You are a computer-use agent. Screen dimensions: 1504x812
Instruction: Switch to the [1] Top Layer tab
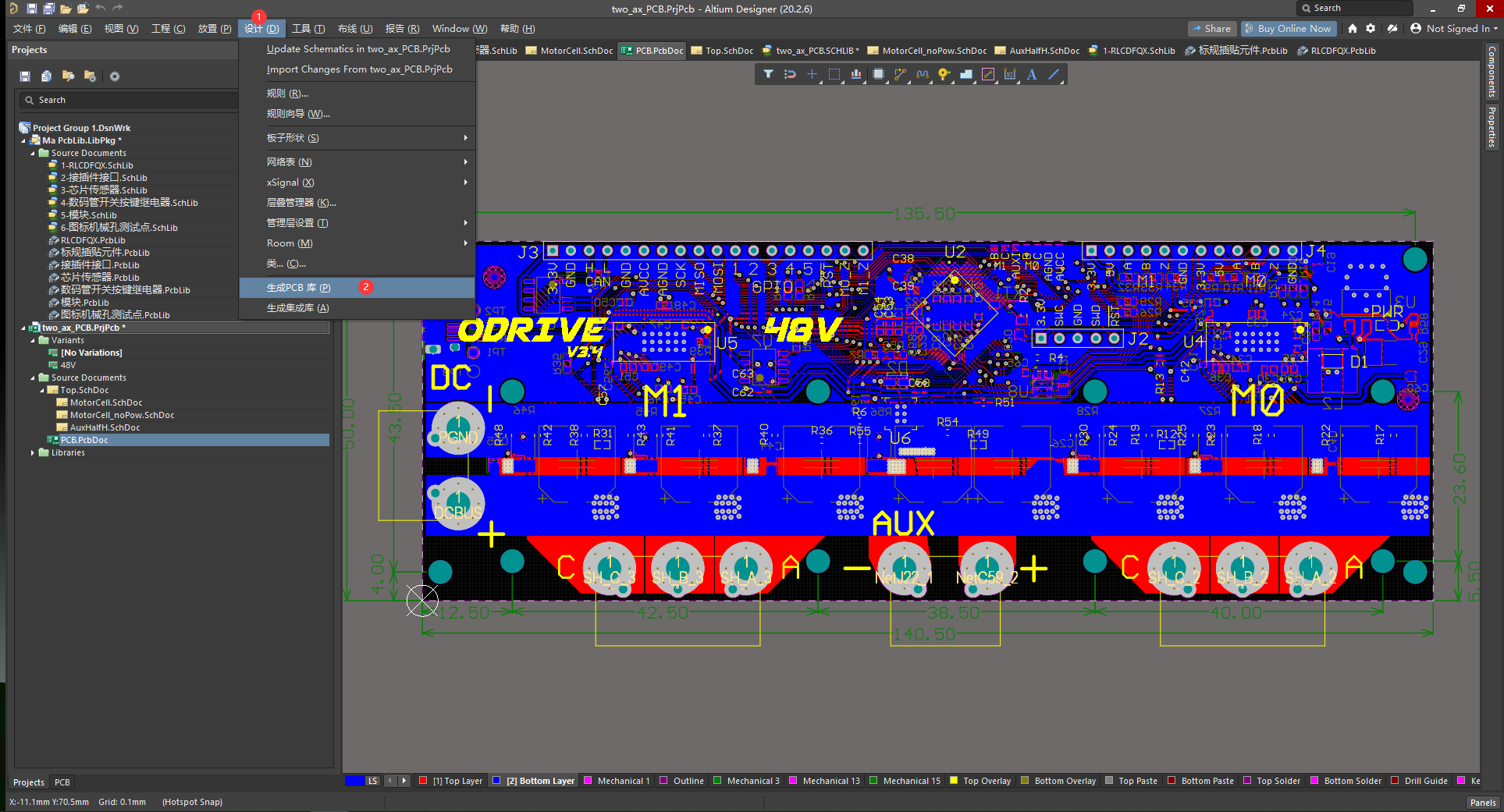[451, 781]
